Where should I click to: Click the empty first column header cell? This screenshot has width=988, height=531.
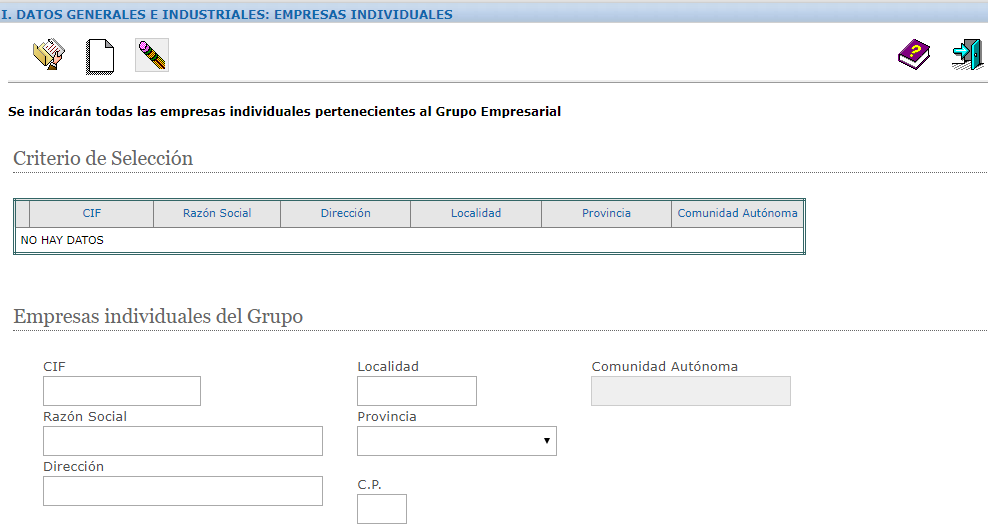click(23, 213)
